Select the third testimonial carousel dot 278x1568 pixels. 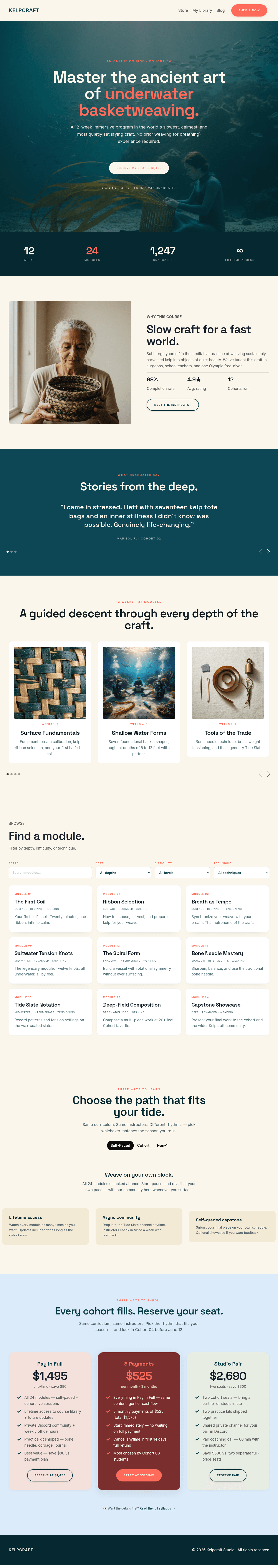(x=15, y=551)
